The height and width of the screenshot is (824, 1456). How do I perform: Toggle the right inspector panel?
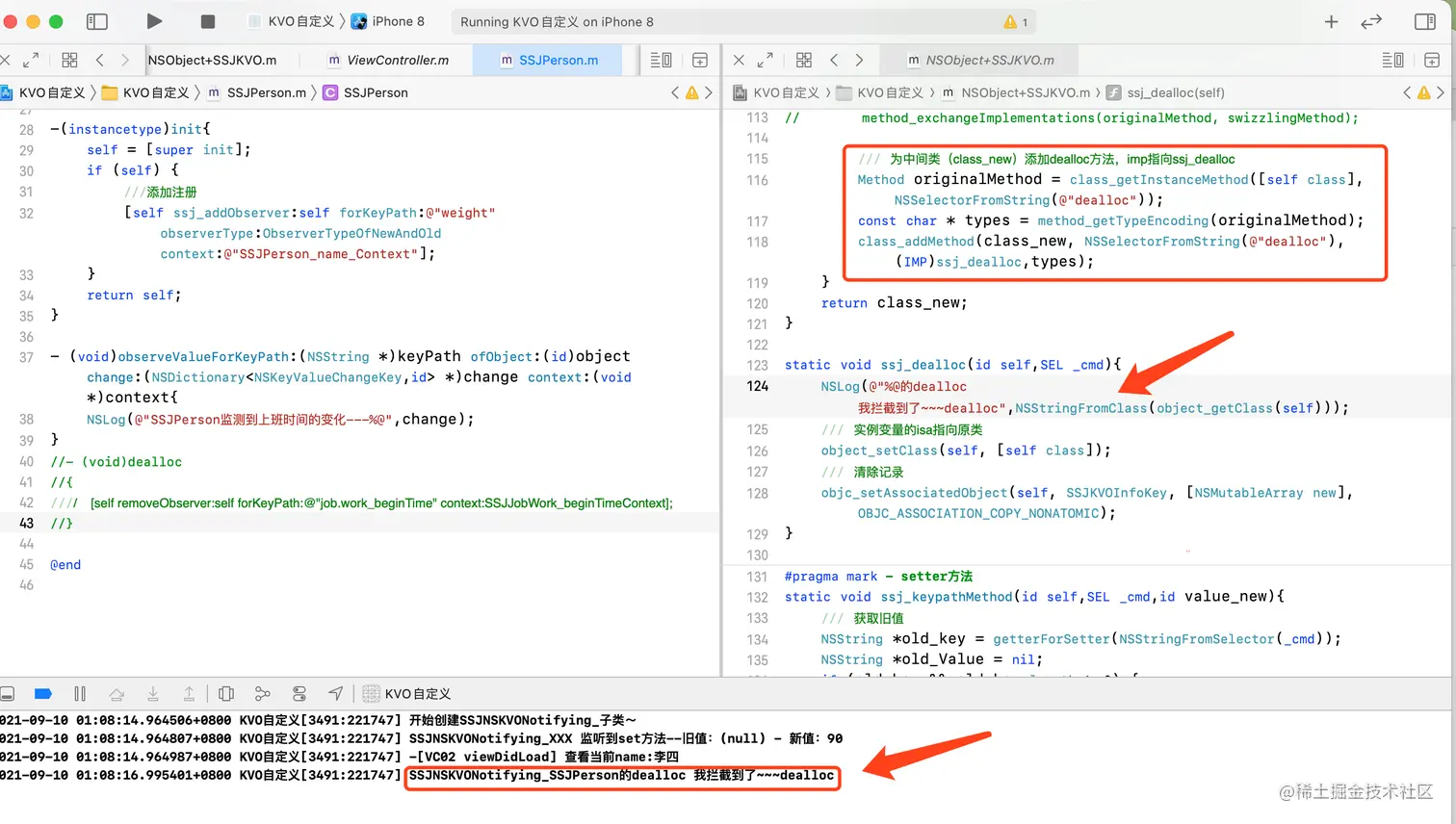click(x=1425, y=21)
